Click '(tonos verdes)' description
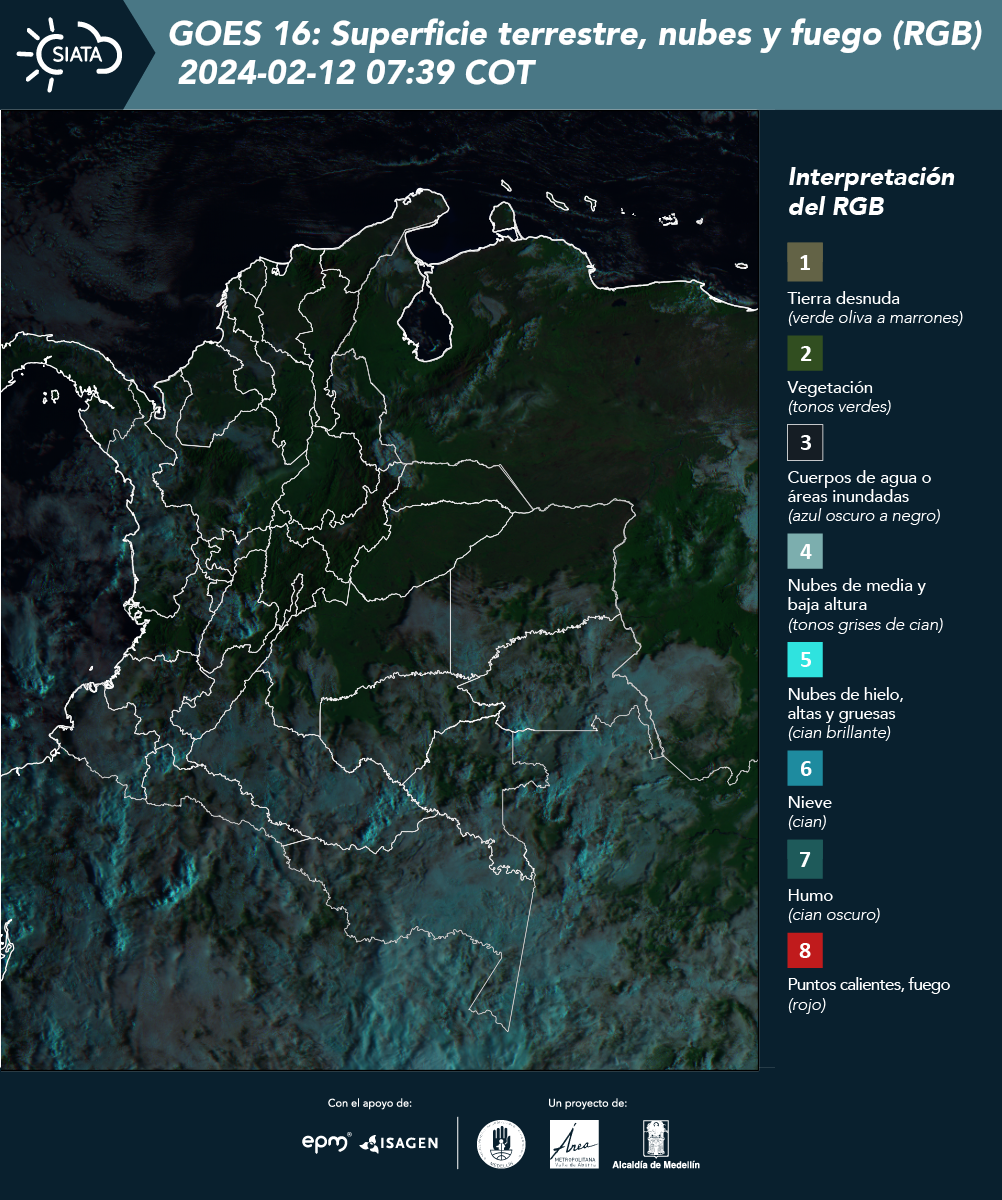The height and width of the screenshot is (1200, 1002). [x=839, y=407]
